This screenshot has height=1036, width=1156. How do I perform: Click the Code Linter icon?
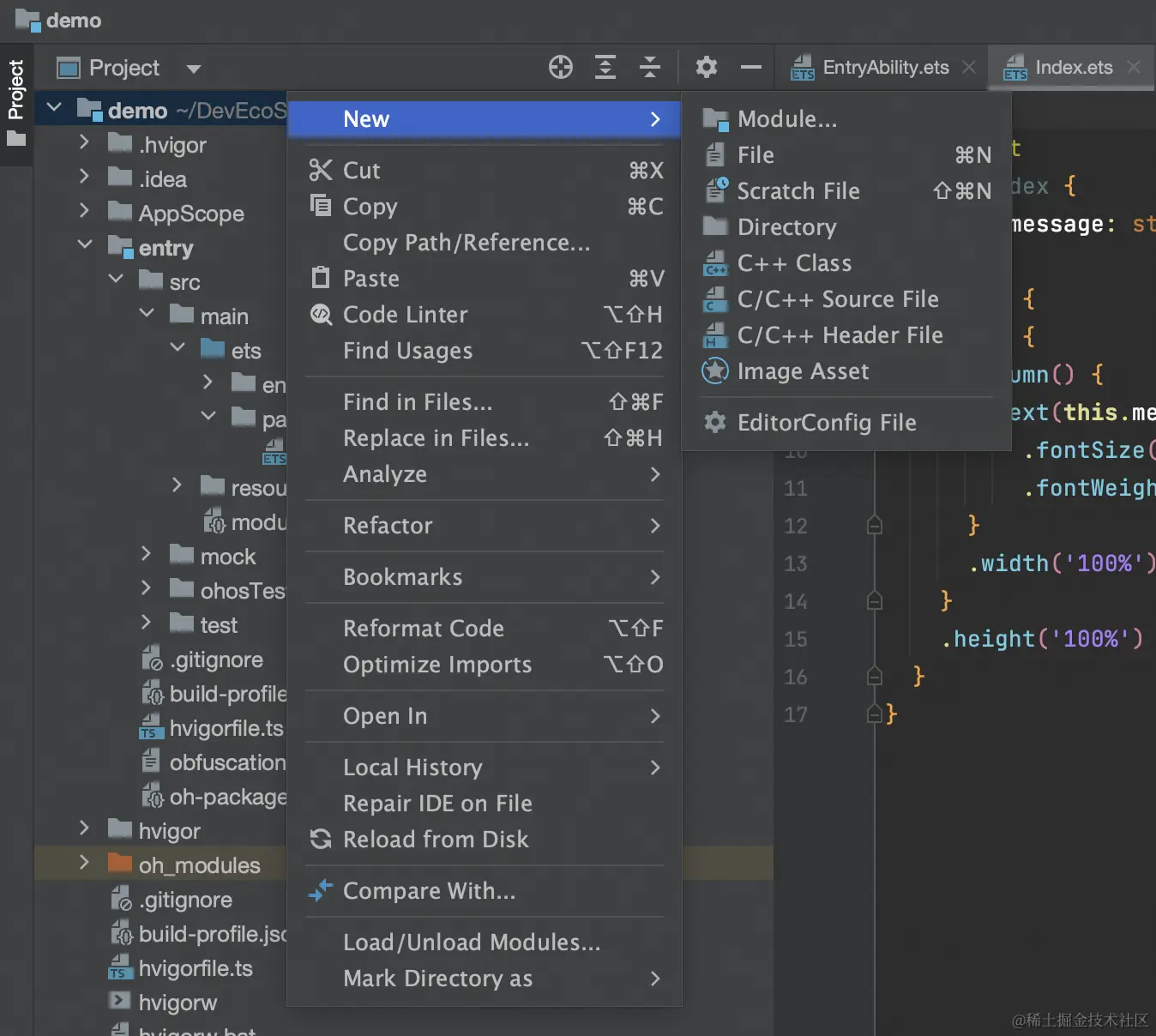(321, 314)
